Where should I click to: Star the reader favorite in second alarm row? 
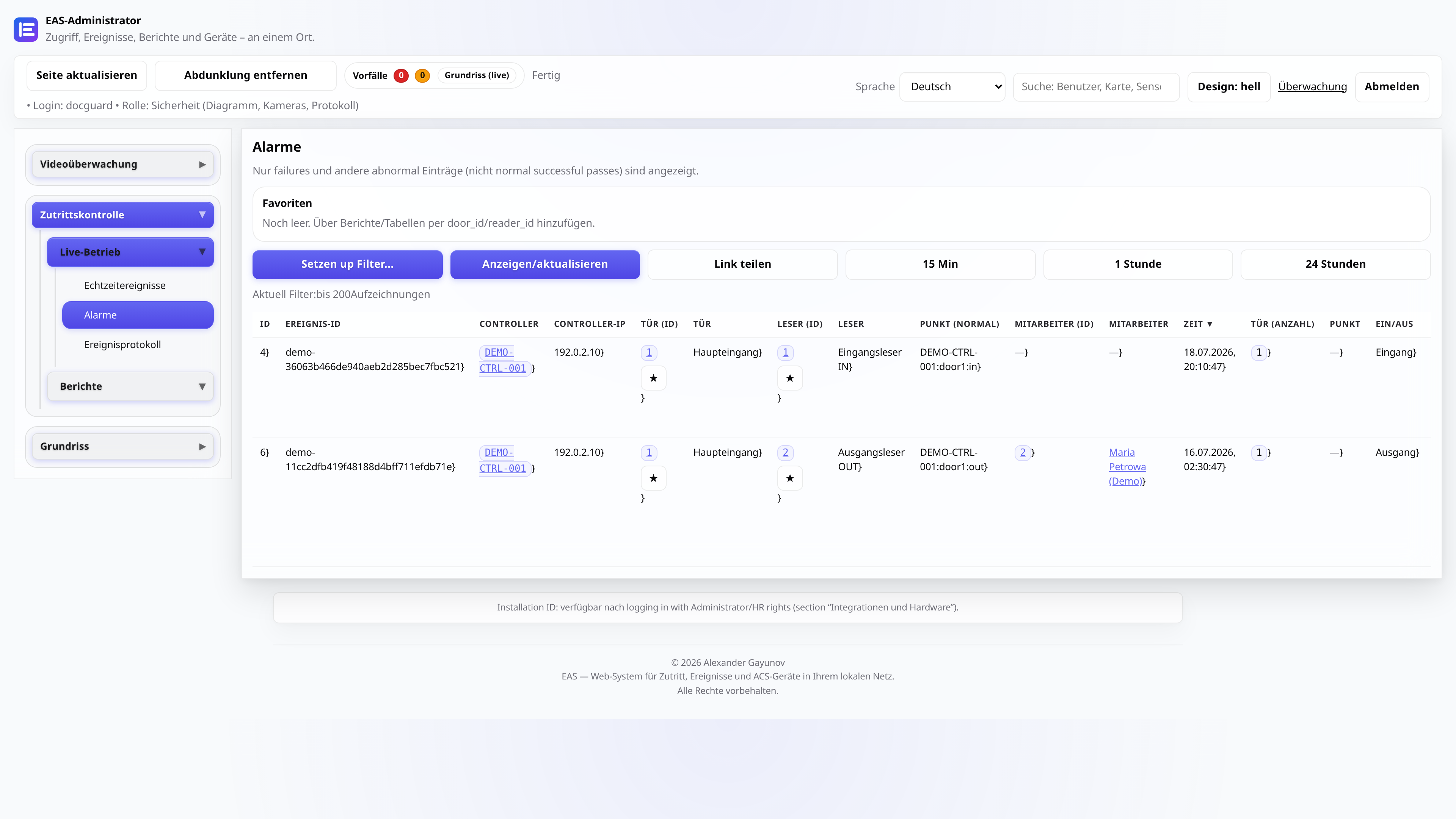pos(789,478)
